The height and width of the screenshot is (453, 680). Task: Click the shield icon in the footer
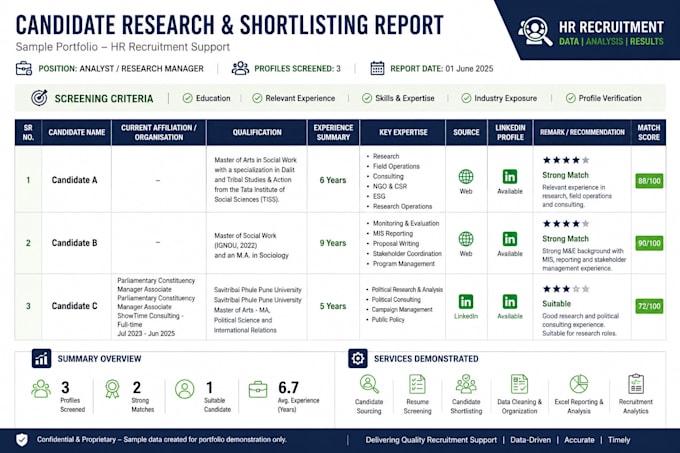[x=22, y=440]
